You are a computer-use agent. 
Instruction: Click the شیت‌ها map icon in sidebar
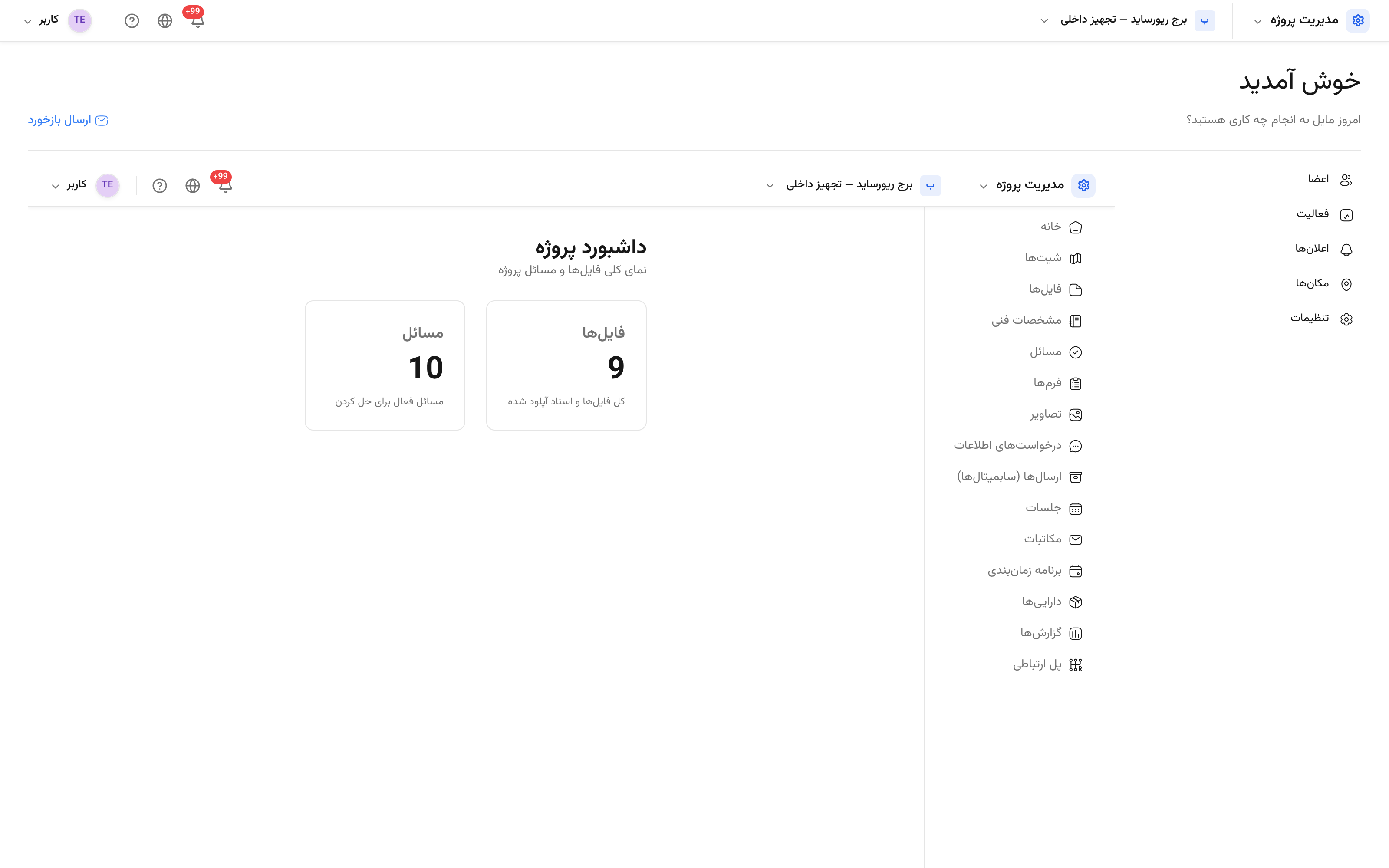coord(1076,258)
